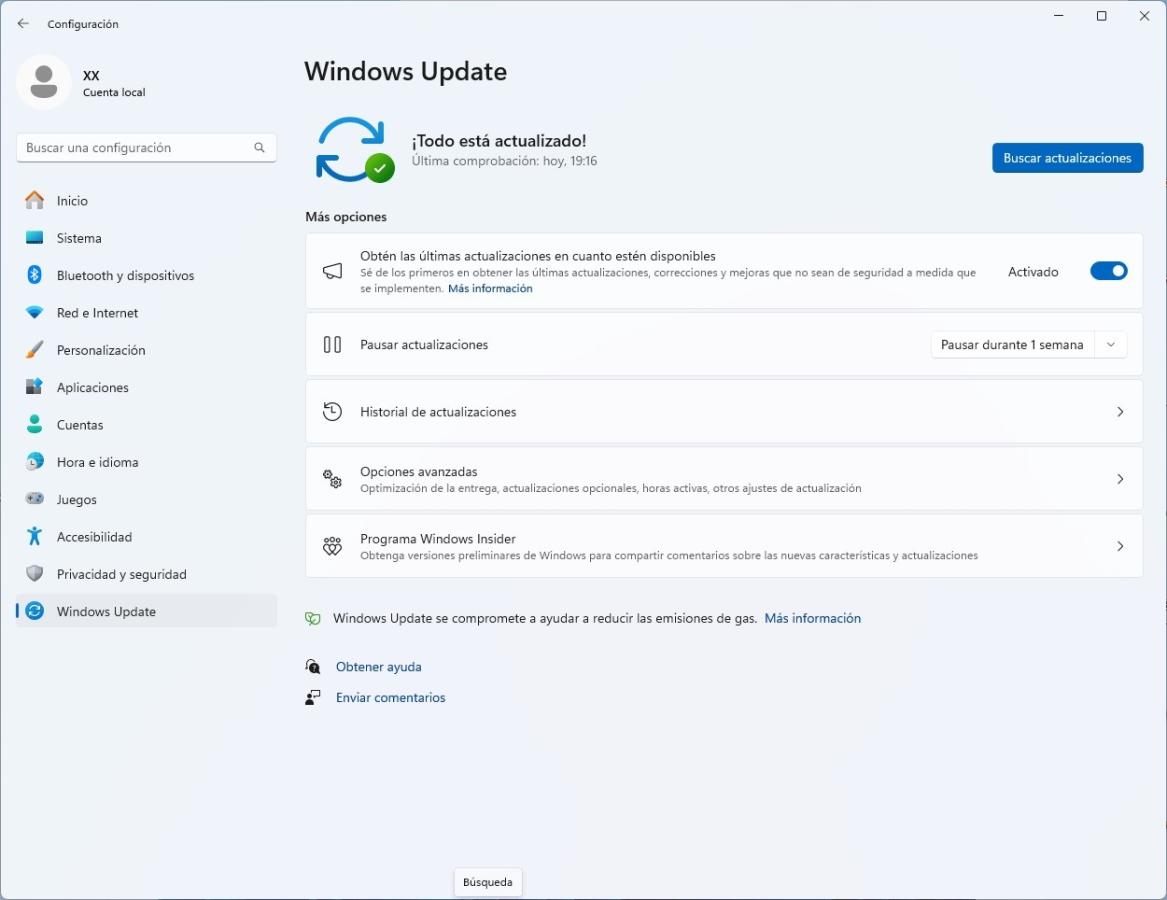This screenshot has width=1167, height=900.
Task: Click the Inicio house icon
Action: click(34, 200)
